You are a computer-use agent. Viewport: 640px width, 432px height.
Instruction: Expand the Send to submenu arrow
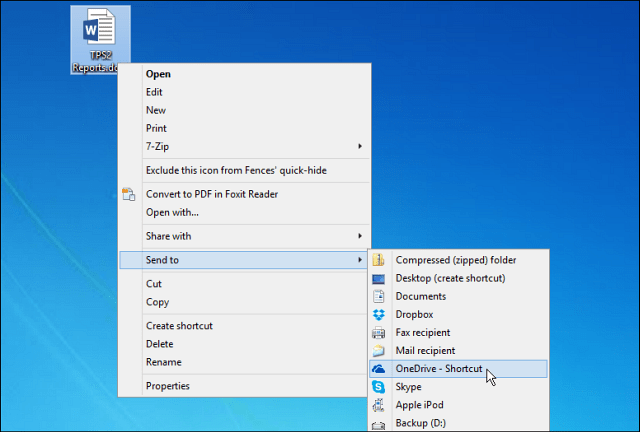(x=360, y=260)
